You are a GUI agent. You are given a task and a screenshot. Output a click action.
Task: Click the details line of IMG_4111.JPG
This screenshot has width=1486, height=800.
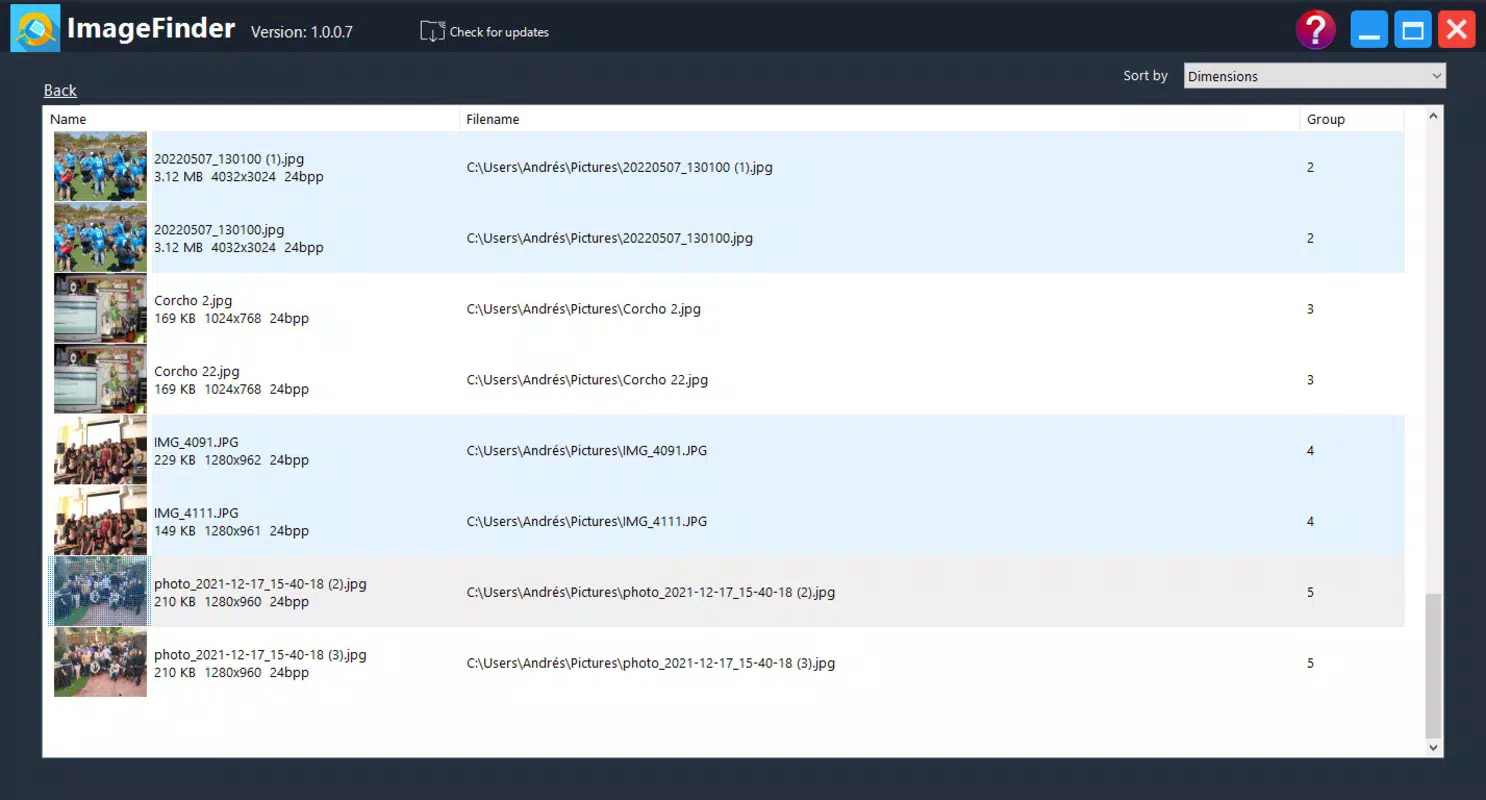232,532
